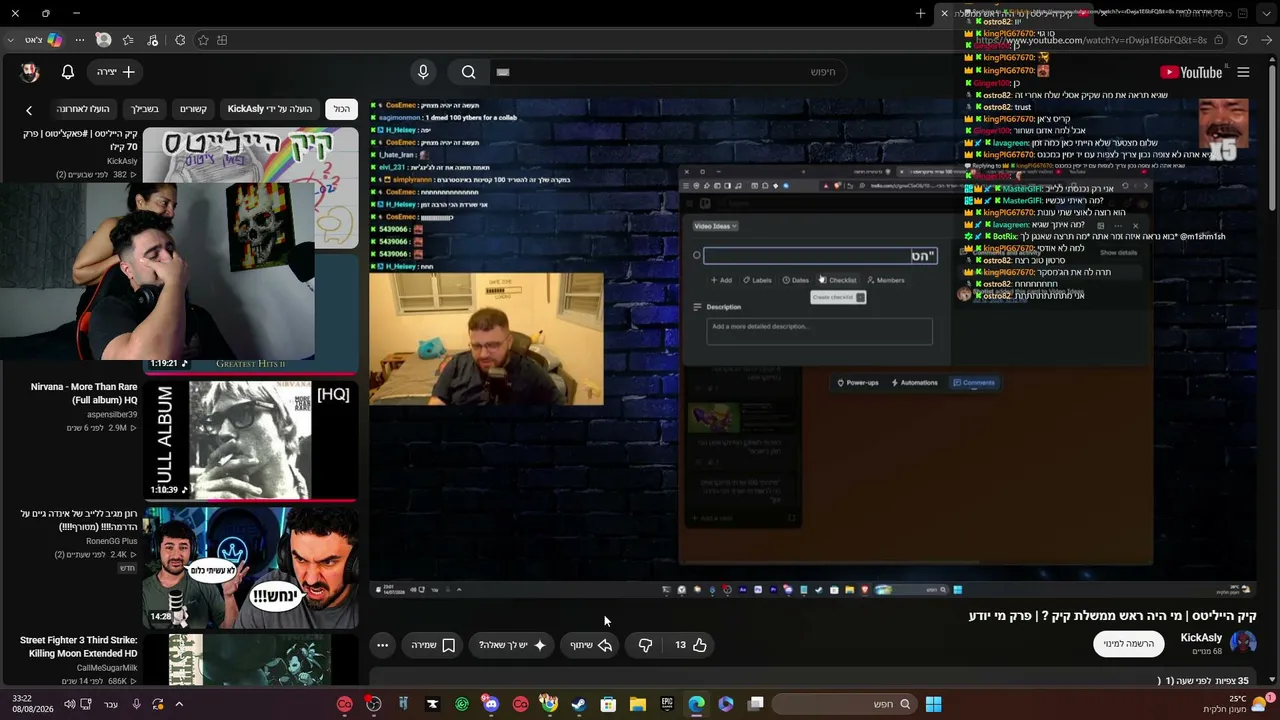Click the 'יש לך שאלה?' ask button
The image size is (1280, 720).
point(513,645)
